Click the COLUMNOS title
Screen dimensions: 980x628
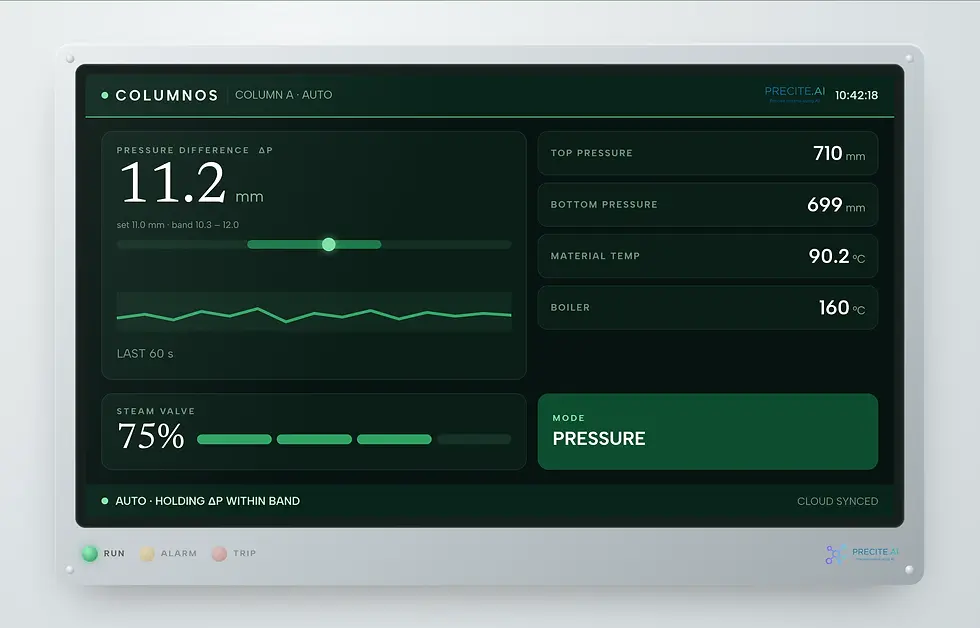tap(167, 96)
